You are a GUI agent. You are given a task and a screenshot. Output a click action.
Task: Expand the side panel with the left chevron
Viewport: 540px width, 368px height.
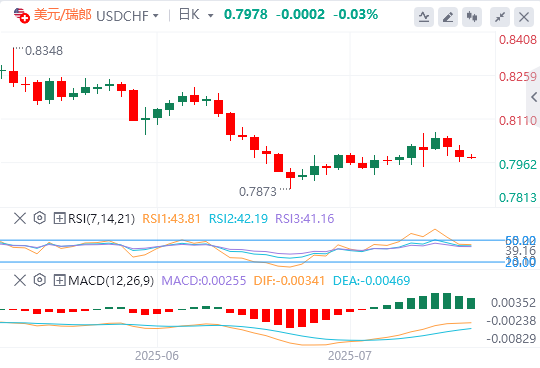tap(534, 97)
